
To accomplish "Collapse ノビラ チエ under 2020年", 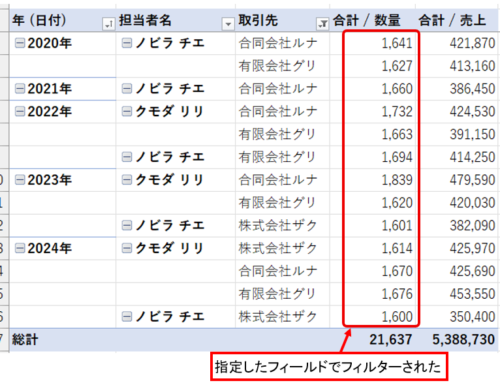I will click(127, 43).
